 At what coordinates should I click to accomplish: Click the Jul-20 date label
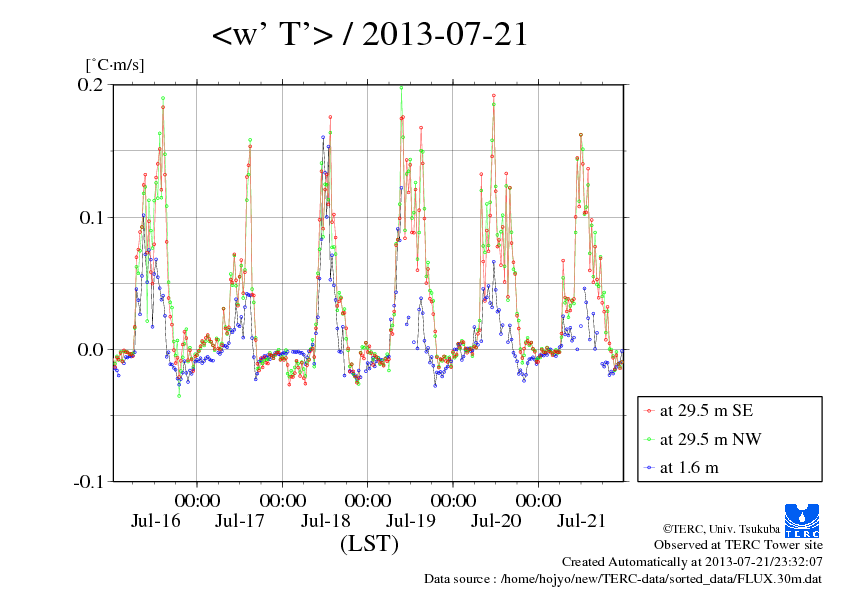pos(496,520)
